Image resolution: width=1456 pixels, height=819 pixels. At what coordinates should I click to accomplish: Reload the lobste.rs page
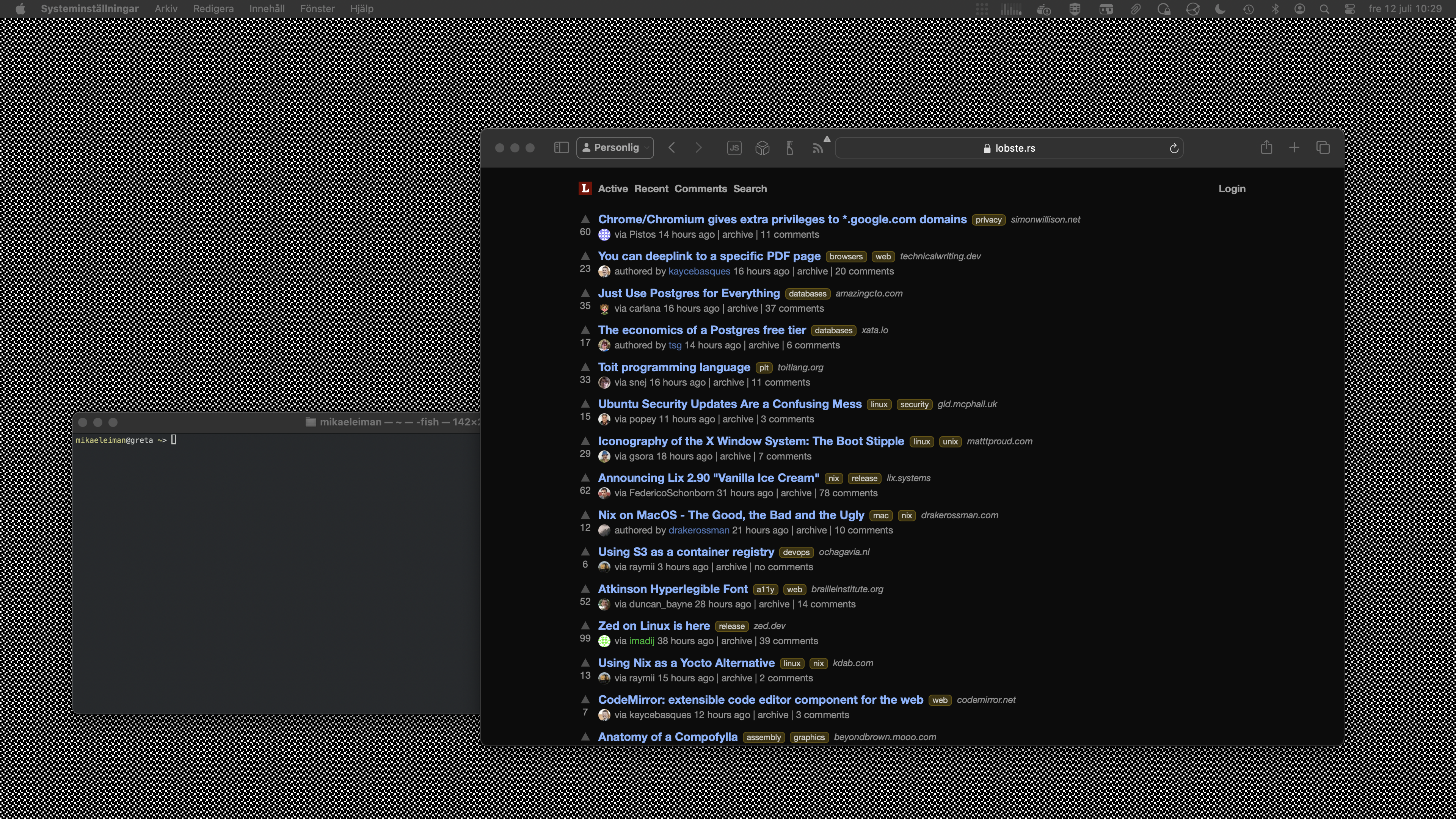click(x=1174, y=148)
